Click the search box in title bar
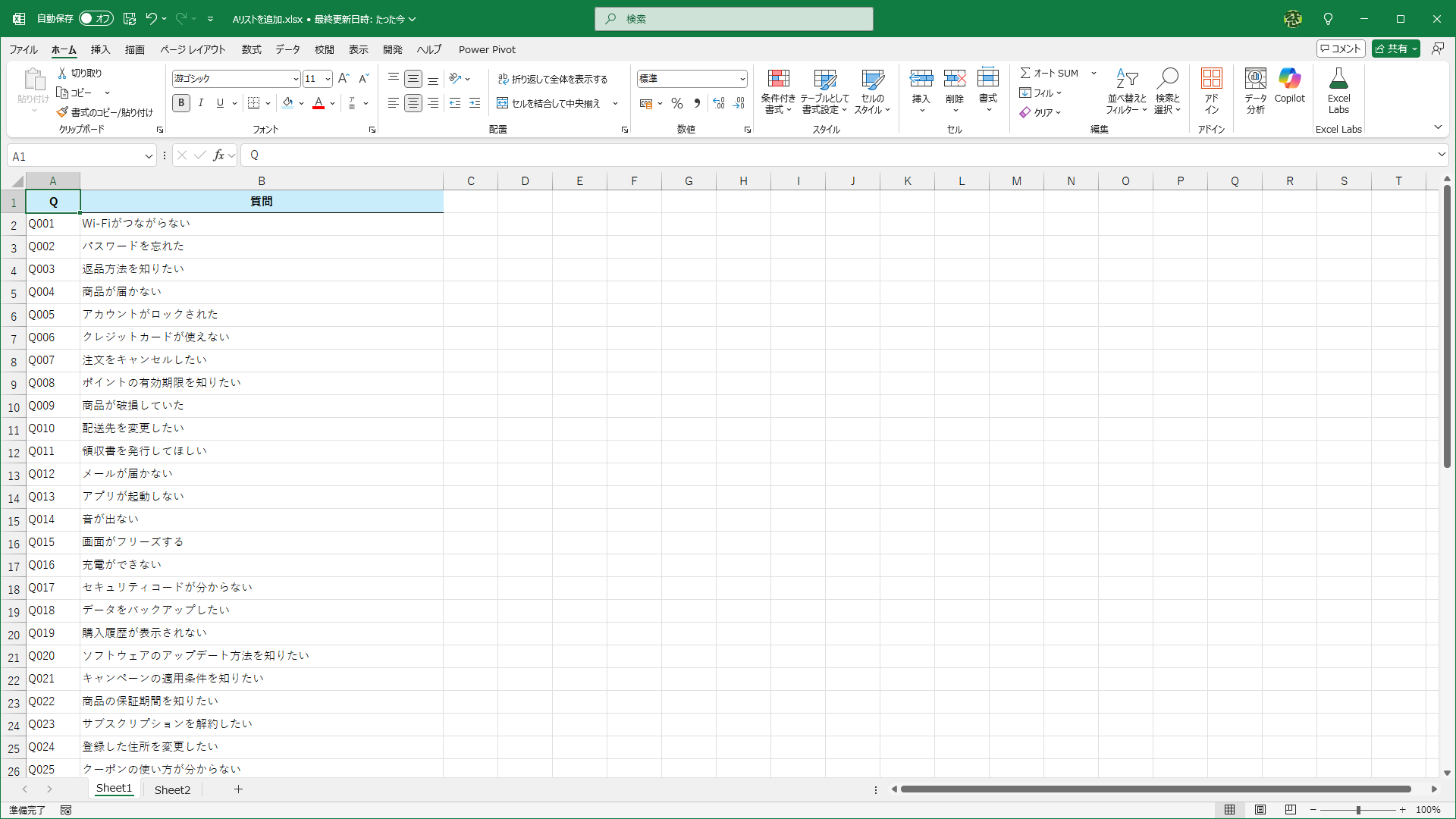Screen dimensions: 1456x819 point(733,19)
